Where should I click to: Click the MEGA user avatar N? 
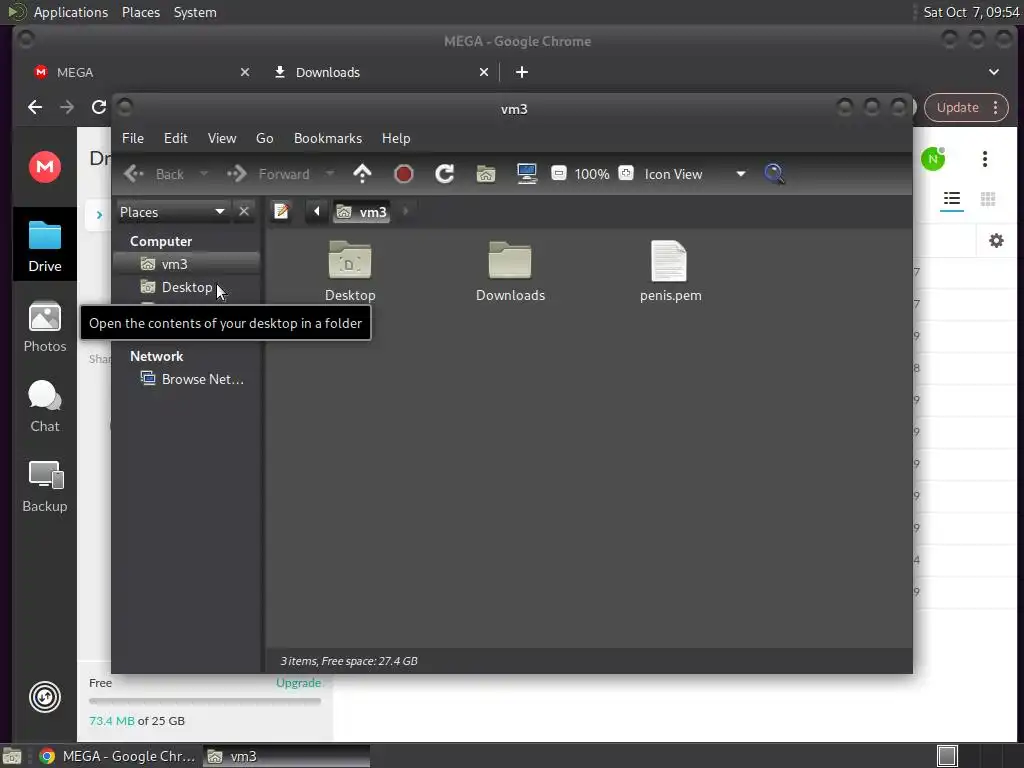point(933,159)
